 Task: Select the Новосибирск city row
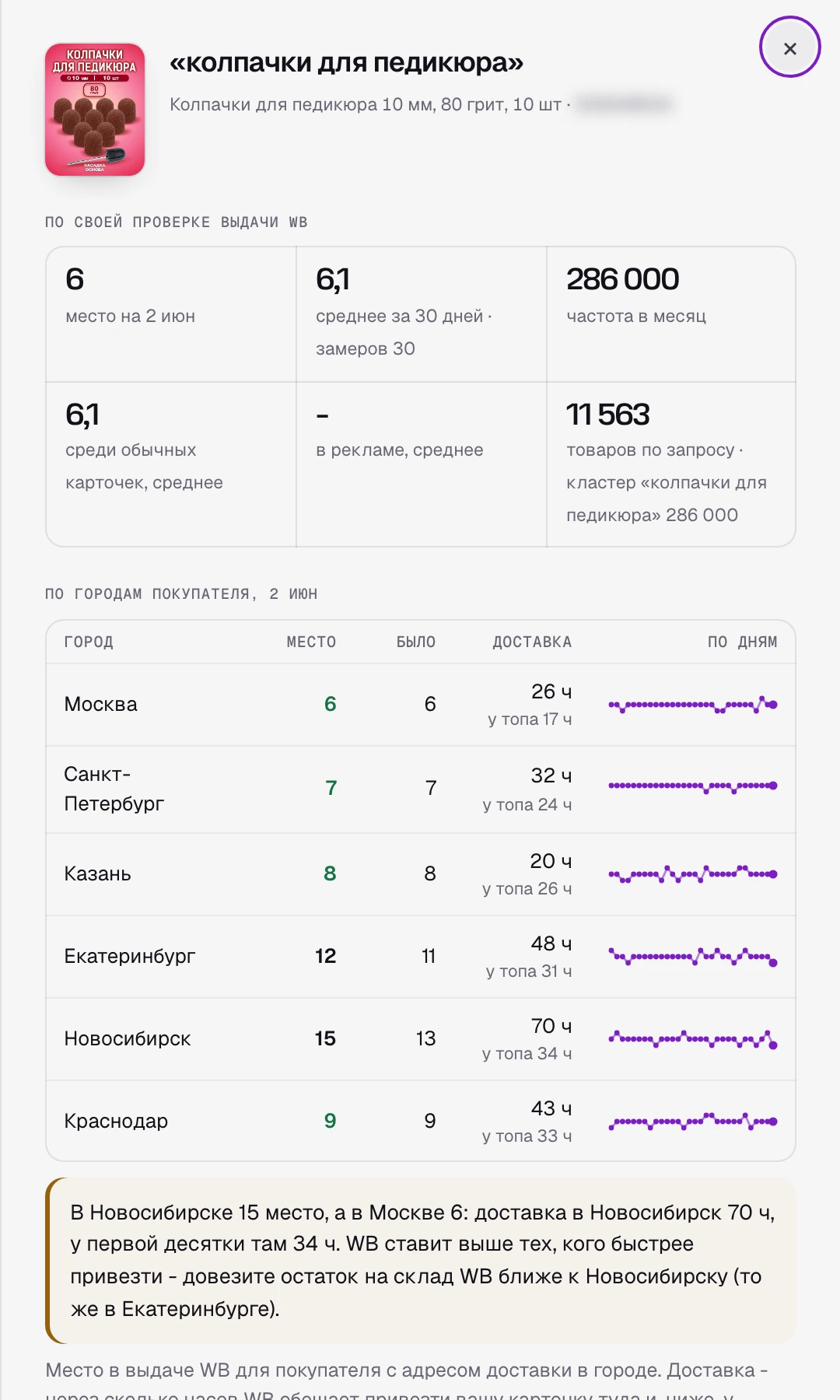[421, 1039]
